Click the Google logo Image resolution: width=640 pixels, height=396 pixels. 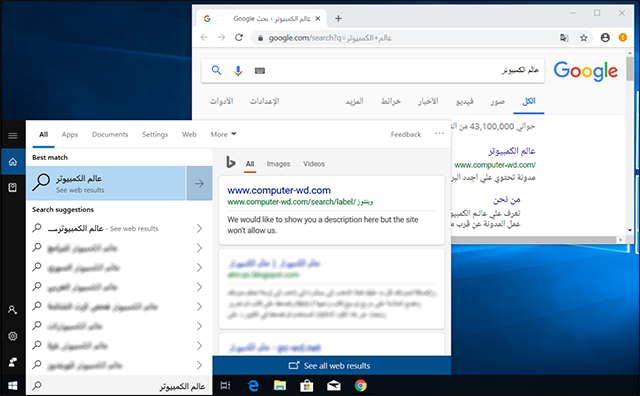click(585, 71)
